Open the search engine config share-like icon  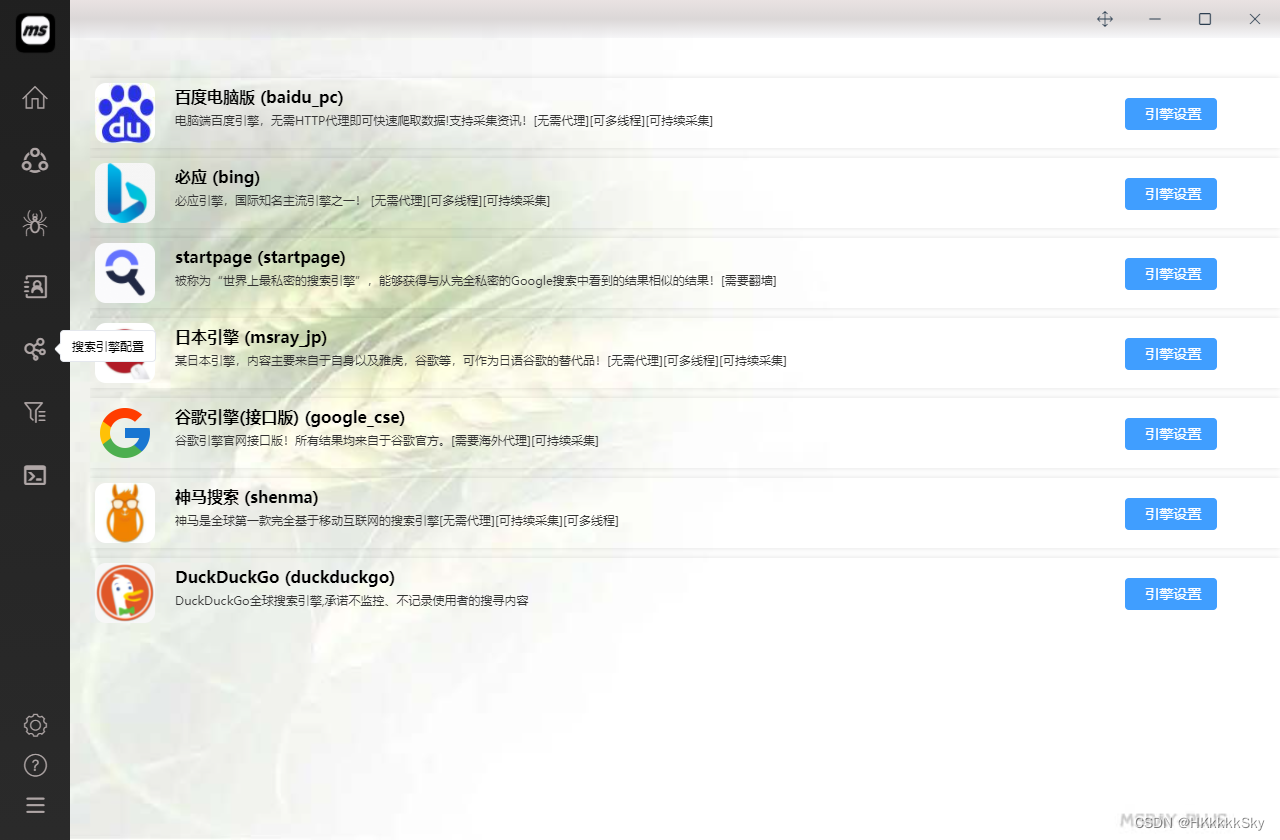point(35,349)
